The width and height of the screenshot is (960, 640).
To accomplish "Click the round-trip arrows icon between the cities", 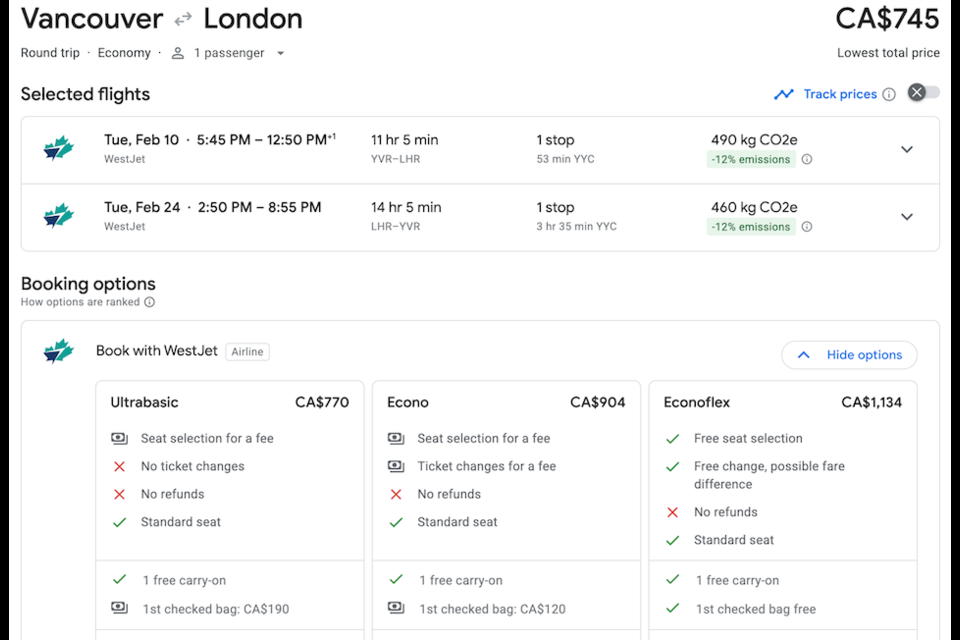I will tap(183, 19).
